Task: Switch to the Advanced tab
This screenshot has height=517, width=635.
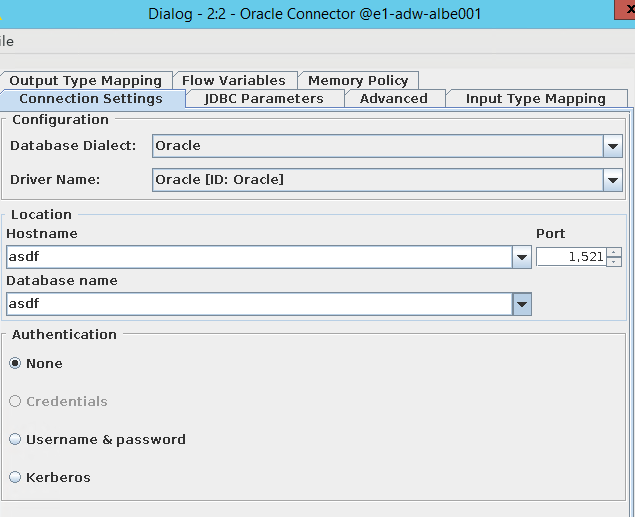Action: point(394,99)
